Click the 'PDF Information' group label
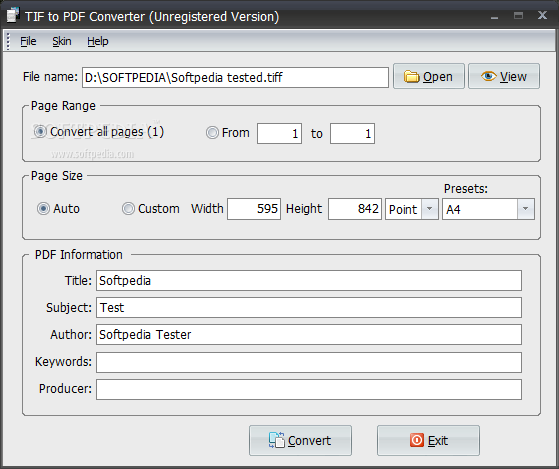 point(78,254)
